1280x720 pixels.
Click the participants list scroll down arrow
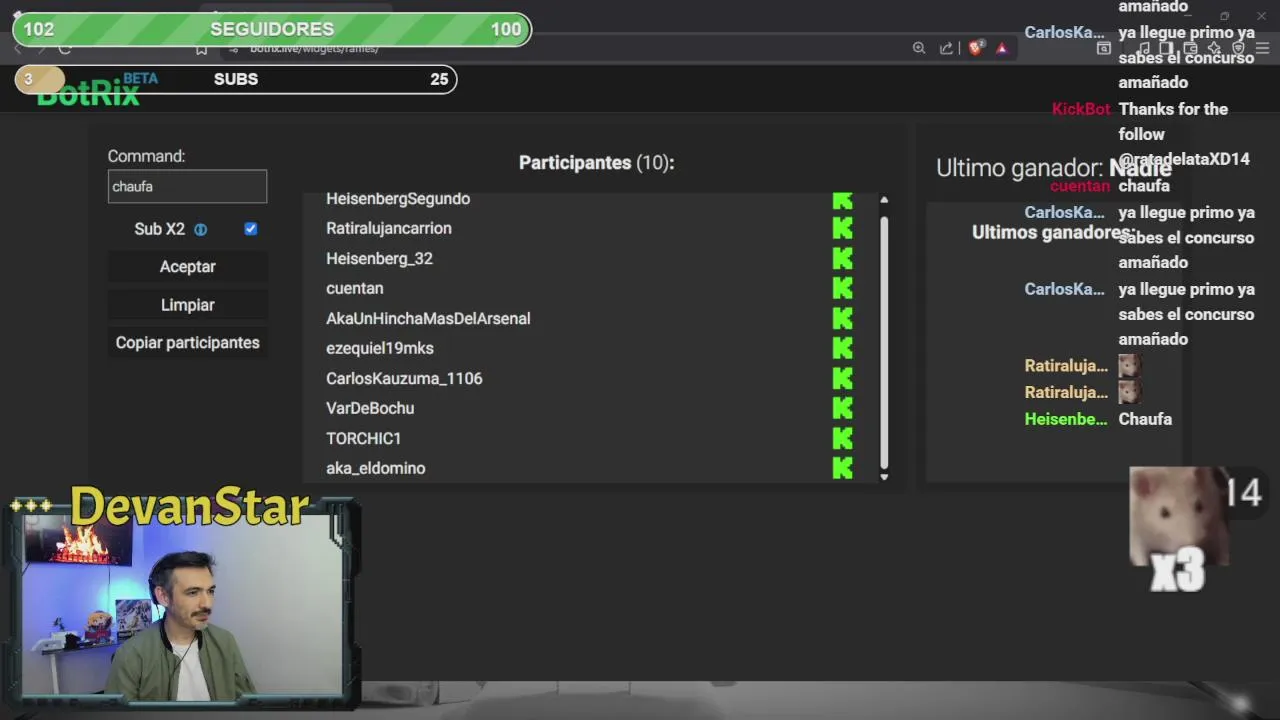click(884, 477)
